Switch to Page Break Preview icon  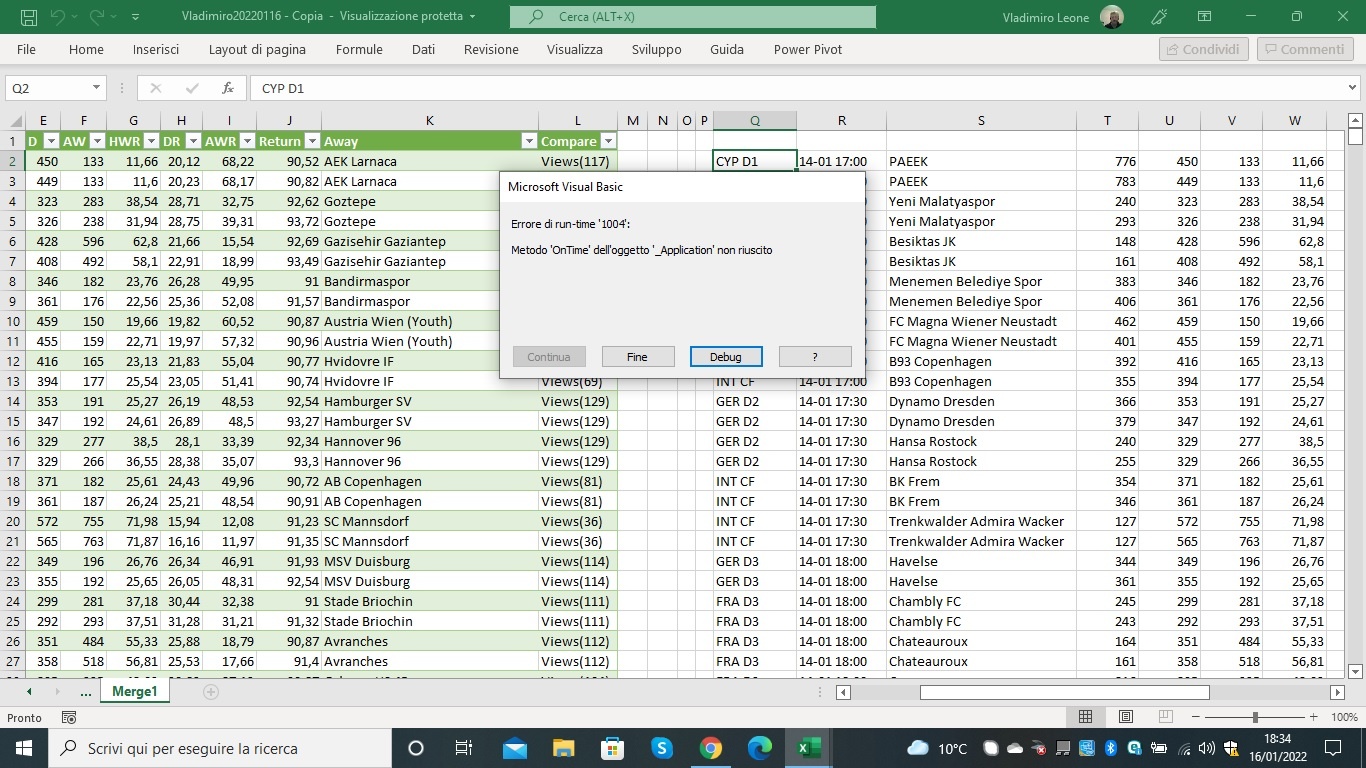1166,717
